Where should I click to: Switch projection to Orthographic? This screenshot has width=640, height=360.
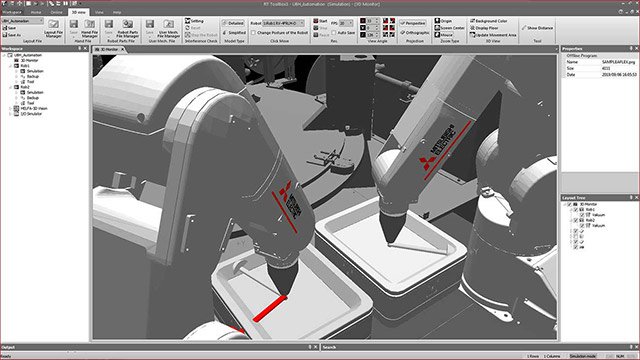point(415,33)
